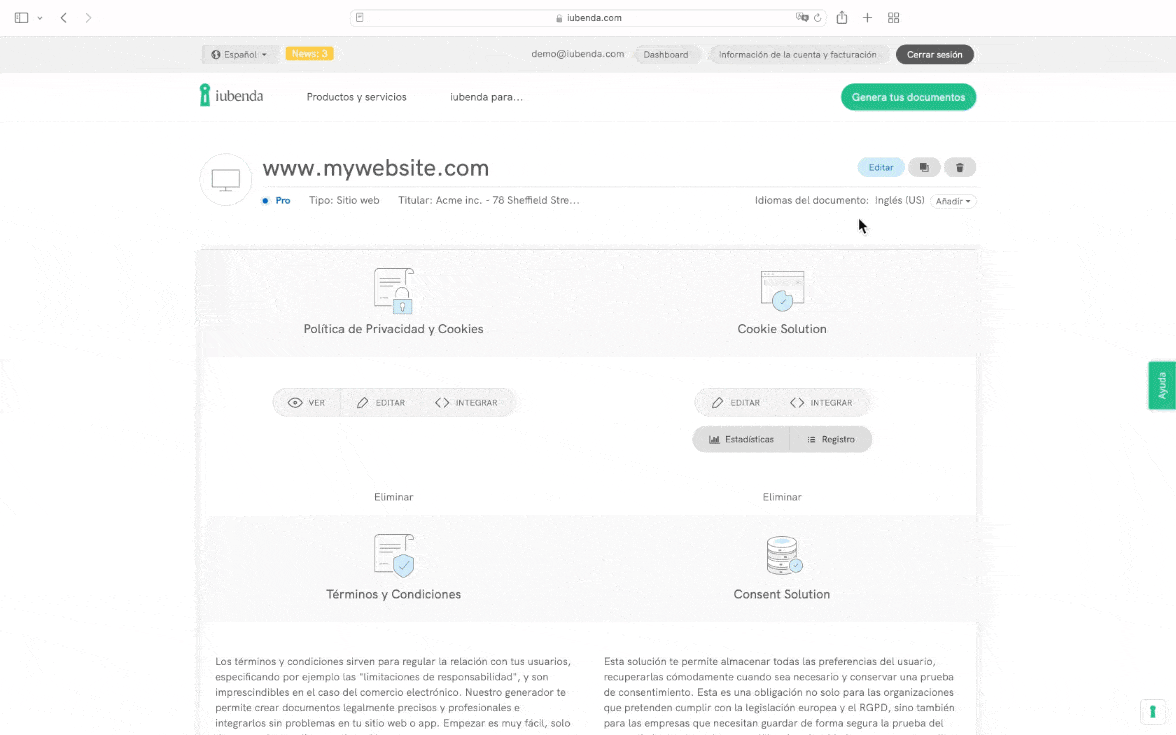Image resolution: width=1176 pixels, height=735 pixels.
Task: Open the Productos y servicios menu
Action: click(356, 97)
